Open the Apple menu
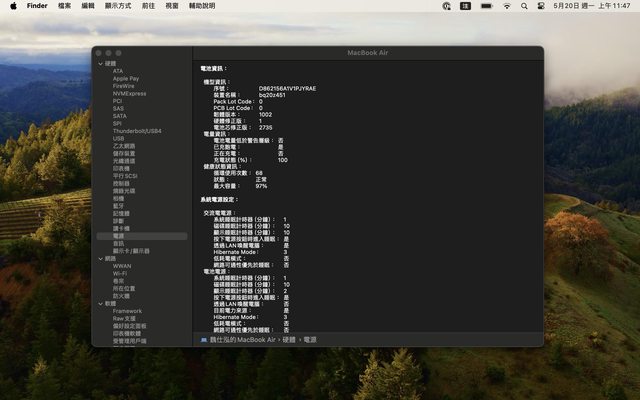 click(x=13, y=6)
